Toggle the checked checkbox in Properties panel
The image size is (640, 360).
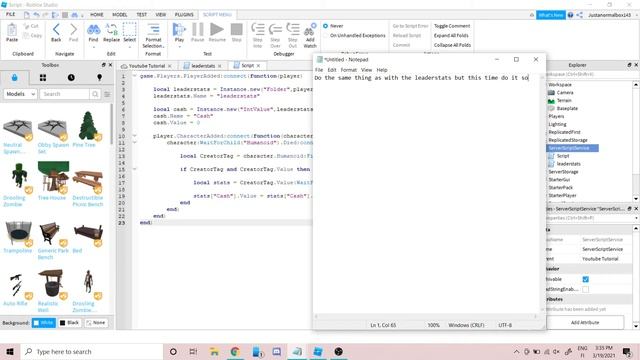click(585, 279)
